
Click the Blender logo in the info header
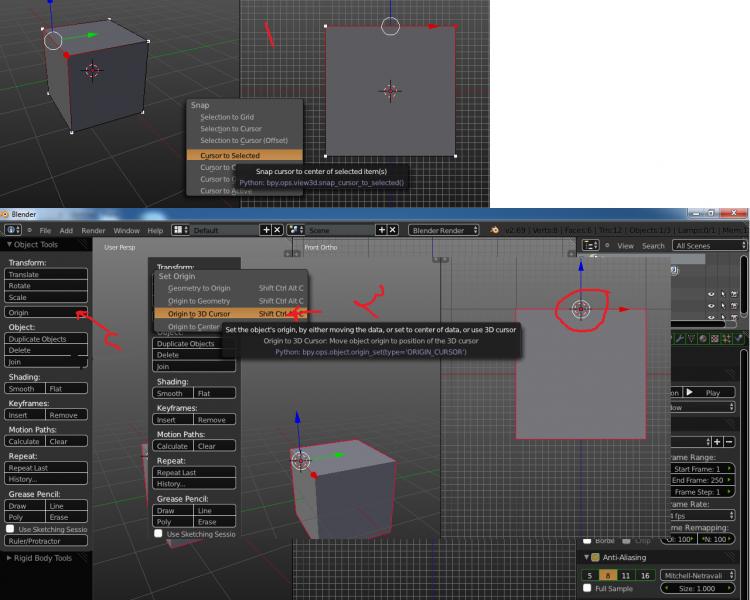tap(495, 230)
